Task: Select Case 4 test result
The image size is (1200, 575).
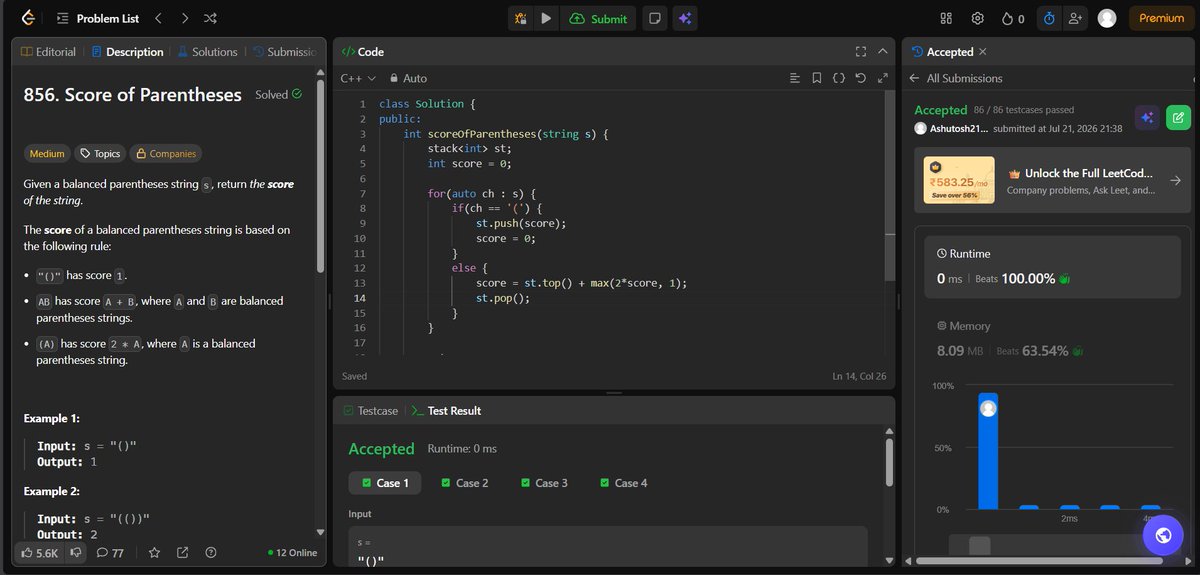Action: click(624, 483)
